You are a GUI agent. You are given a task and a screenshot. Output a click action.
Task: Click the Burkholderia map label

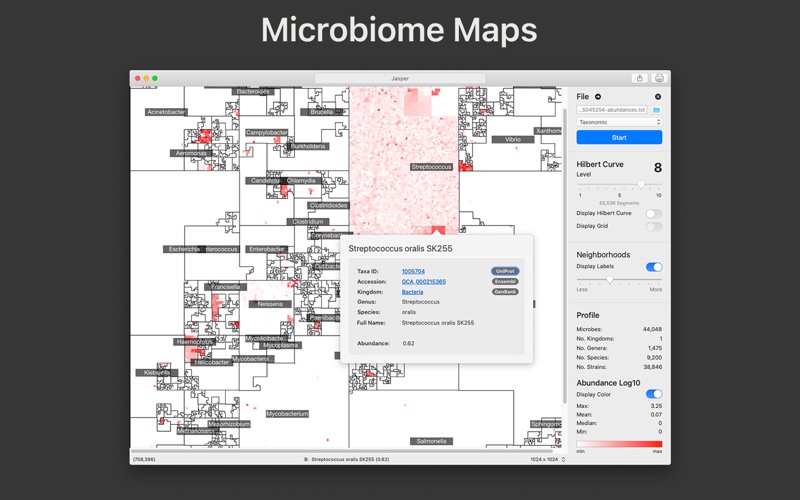(308, 146)
